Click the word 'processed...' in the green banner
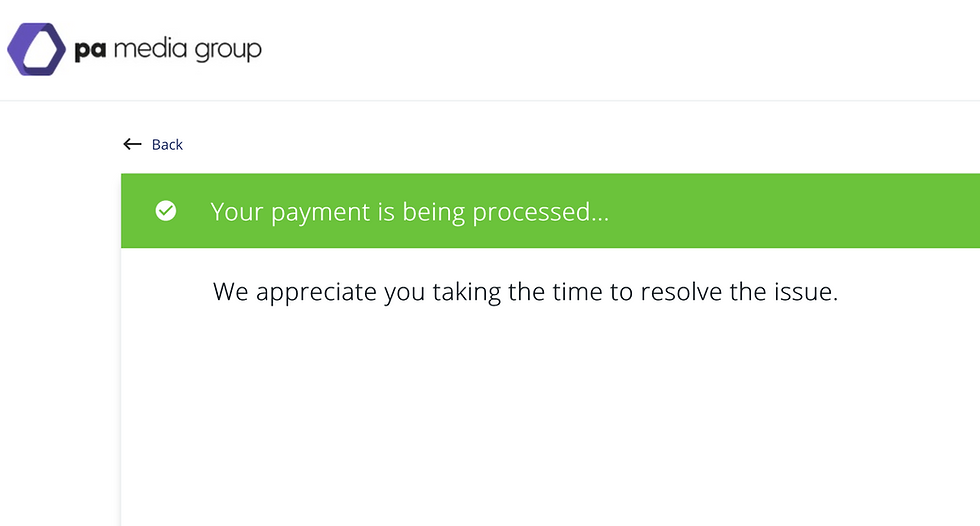Screen dimensions: 980x526 tap(541, 212)
